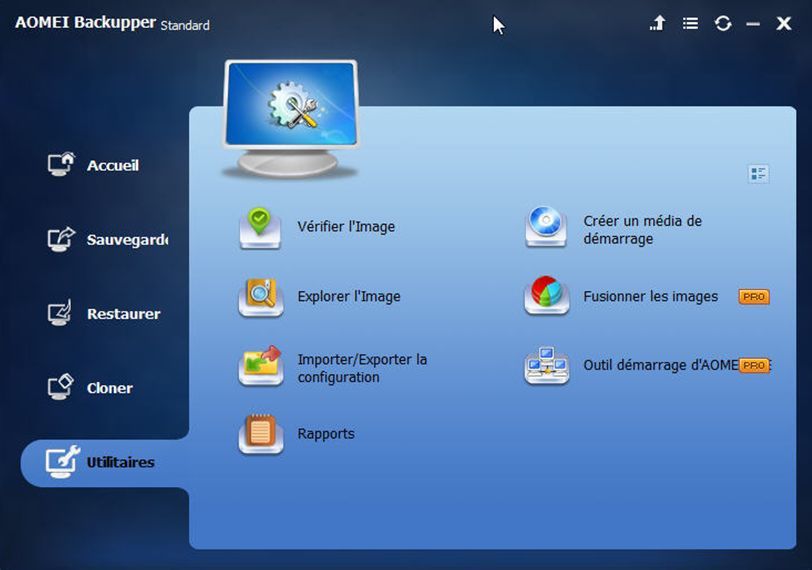Click the PRO badge beside Fusionner les images
The height and width of the screenshot is (570, 812).
click(754, 297)
